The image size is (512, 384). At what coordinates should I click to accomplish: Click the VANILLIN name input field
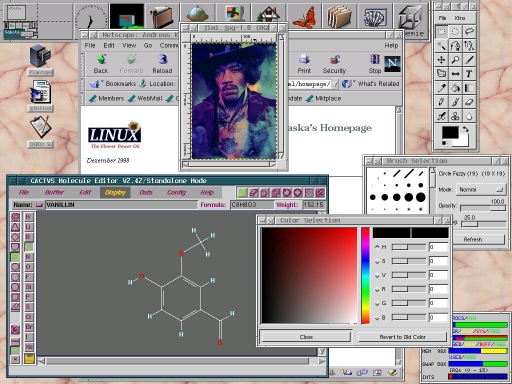point(121,205)
